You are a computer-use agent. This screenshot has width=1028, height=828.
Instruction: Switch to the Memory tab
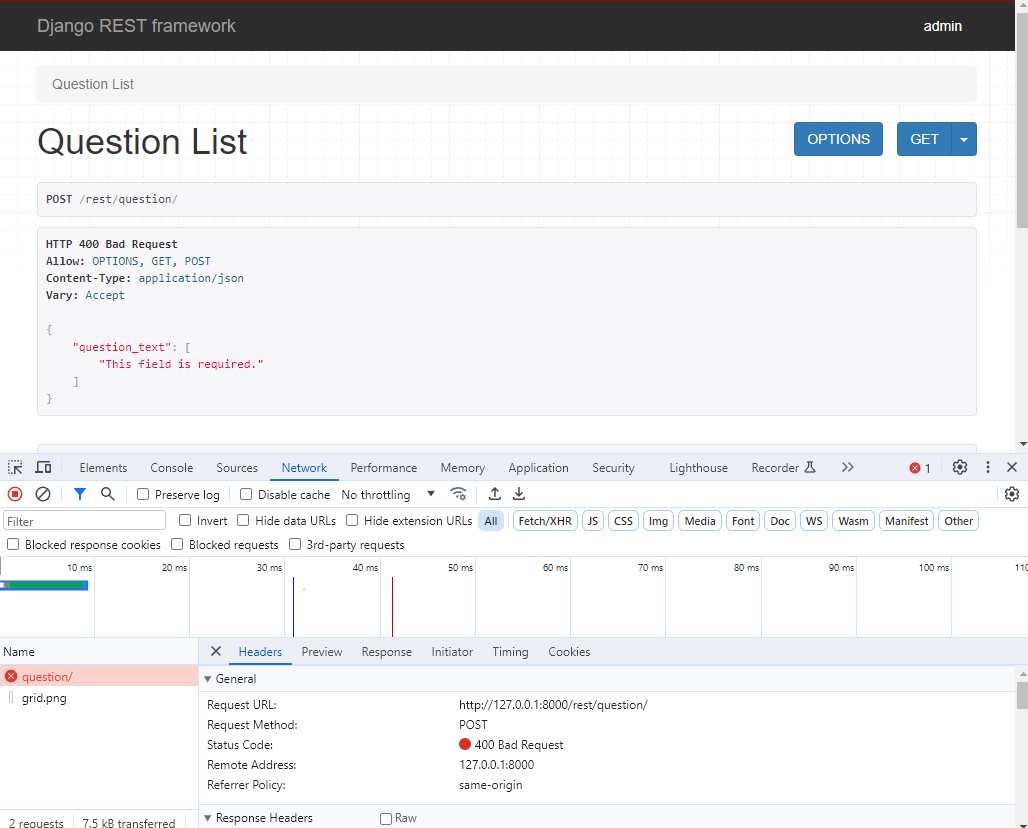462,467
